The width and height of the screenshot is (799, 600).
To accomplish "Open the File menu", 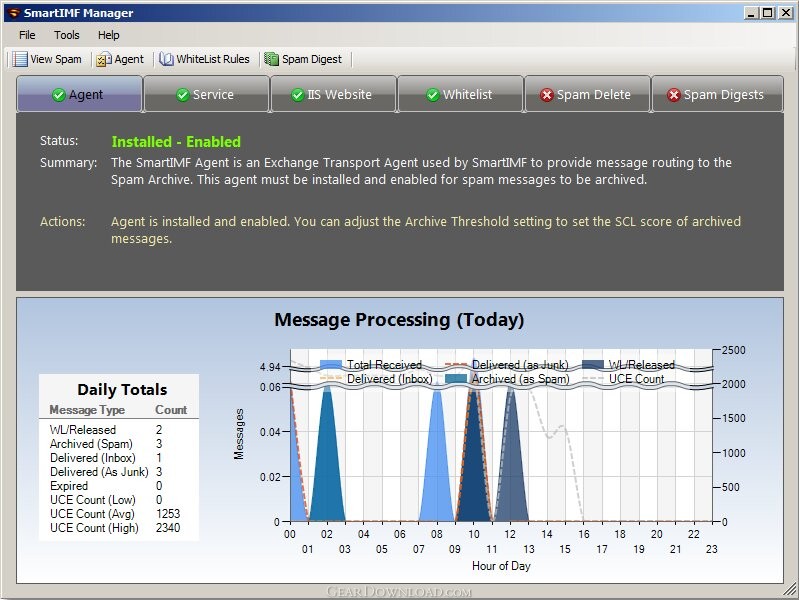I will pyautogui.click(x=27, y=35).
